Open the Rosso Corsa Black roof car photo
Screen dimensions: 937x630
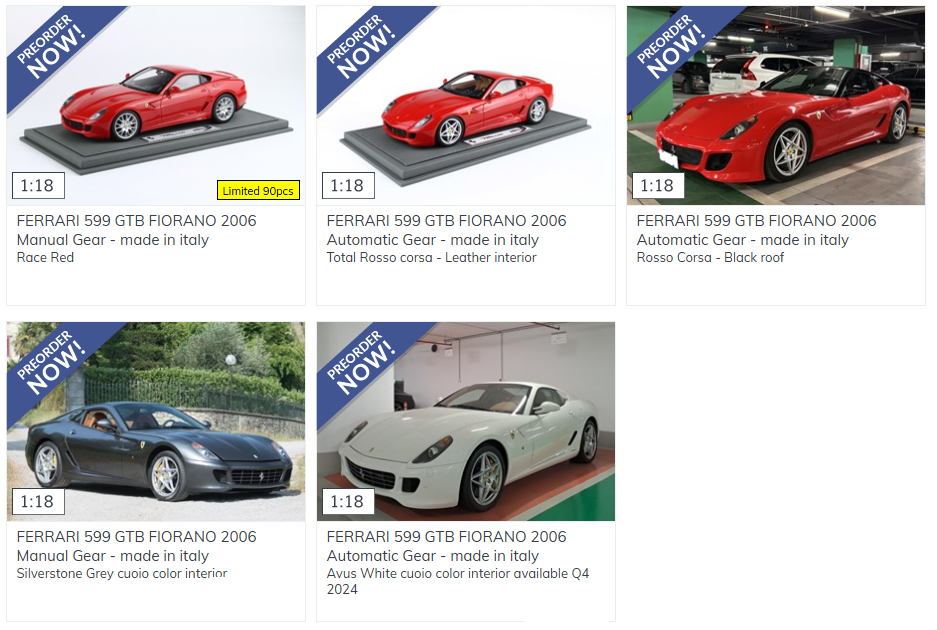[x=776, y=105]
